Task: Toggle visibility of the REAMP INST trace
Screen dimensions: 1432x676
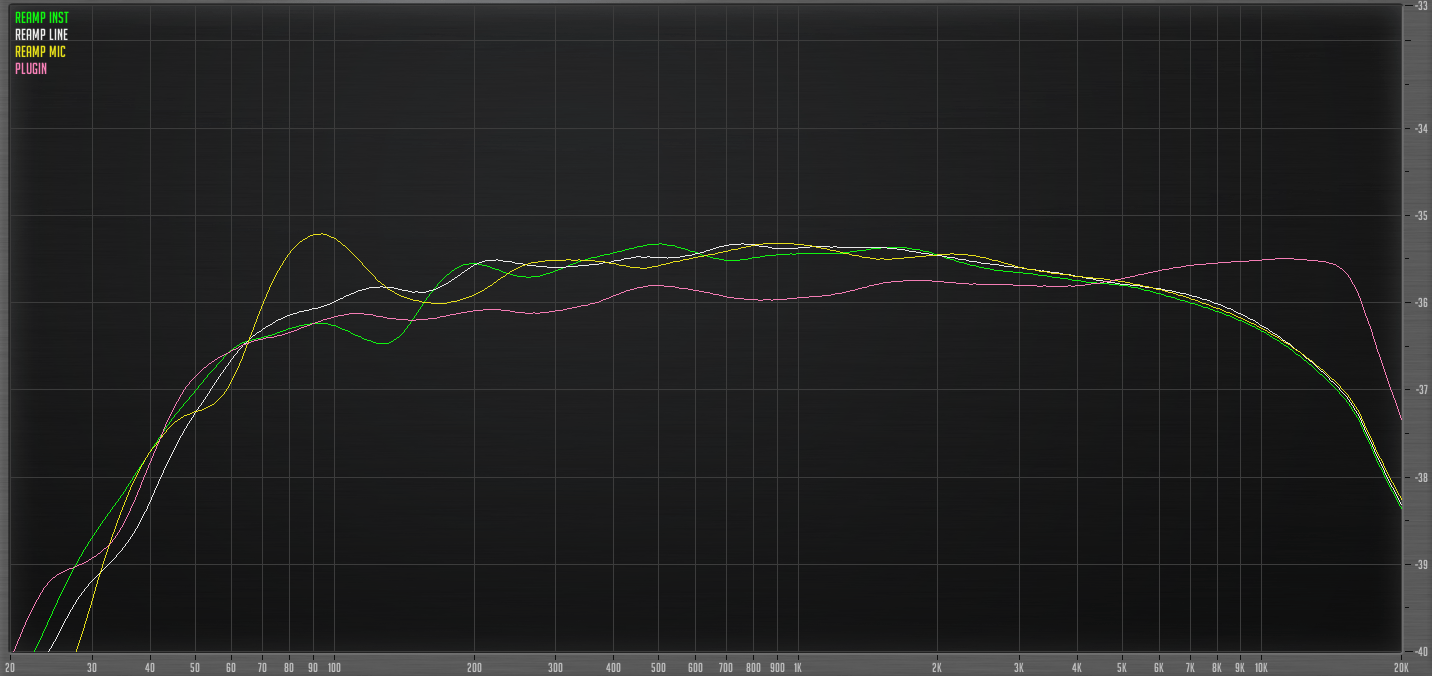Action: point(40,16)
